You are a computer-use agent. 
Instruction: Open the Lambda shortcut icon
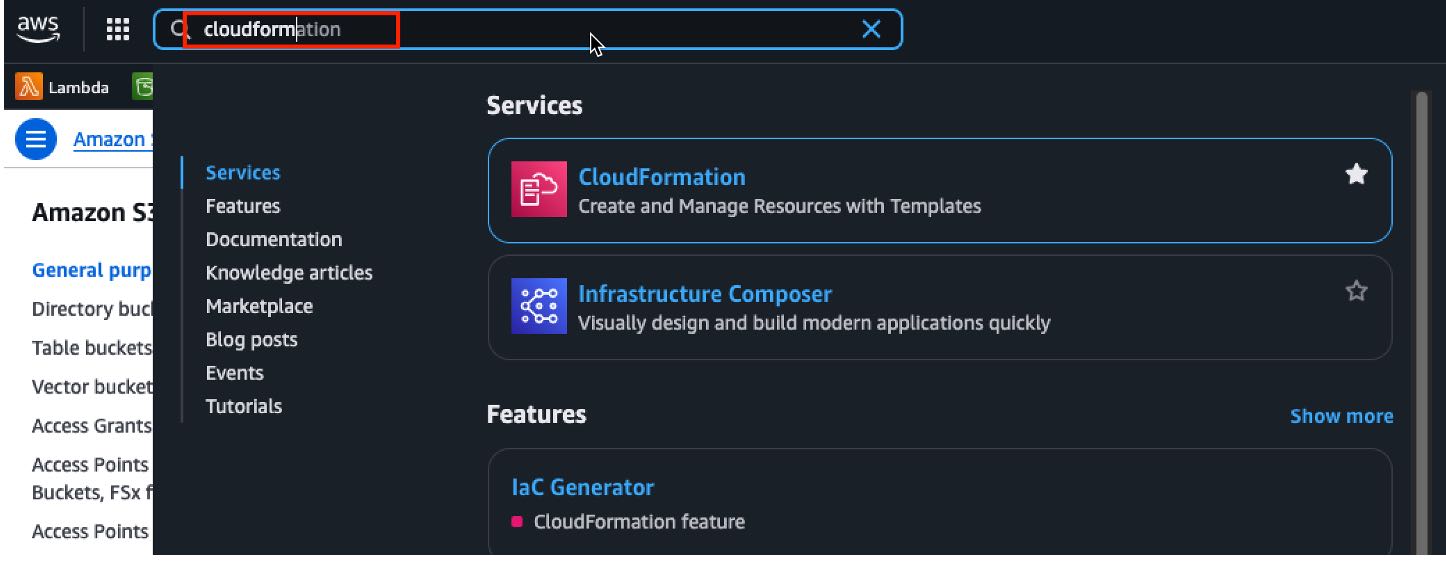29,87
